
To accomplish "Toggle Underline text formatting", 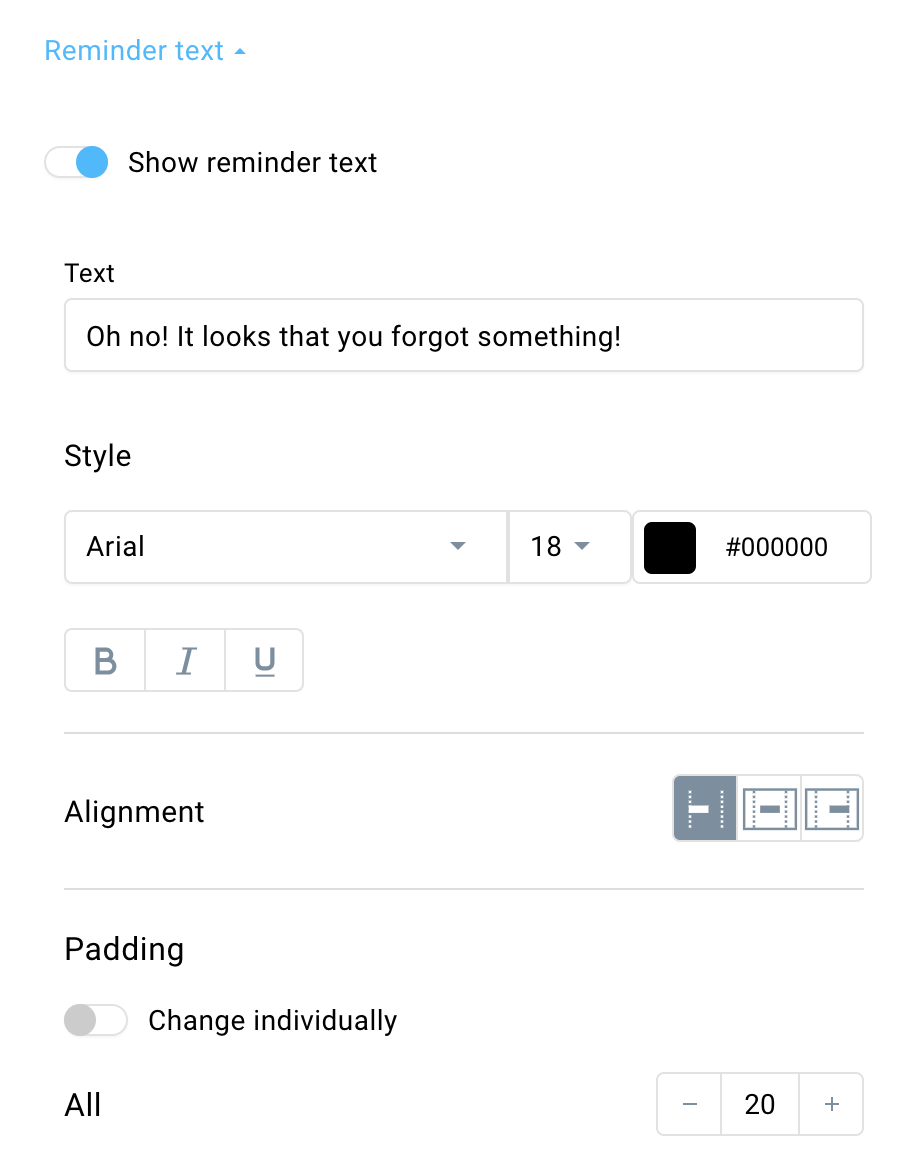I will tap(265, 660).
